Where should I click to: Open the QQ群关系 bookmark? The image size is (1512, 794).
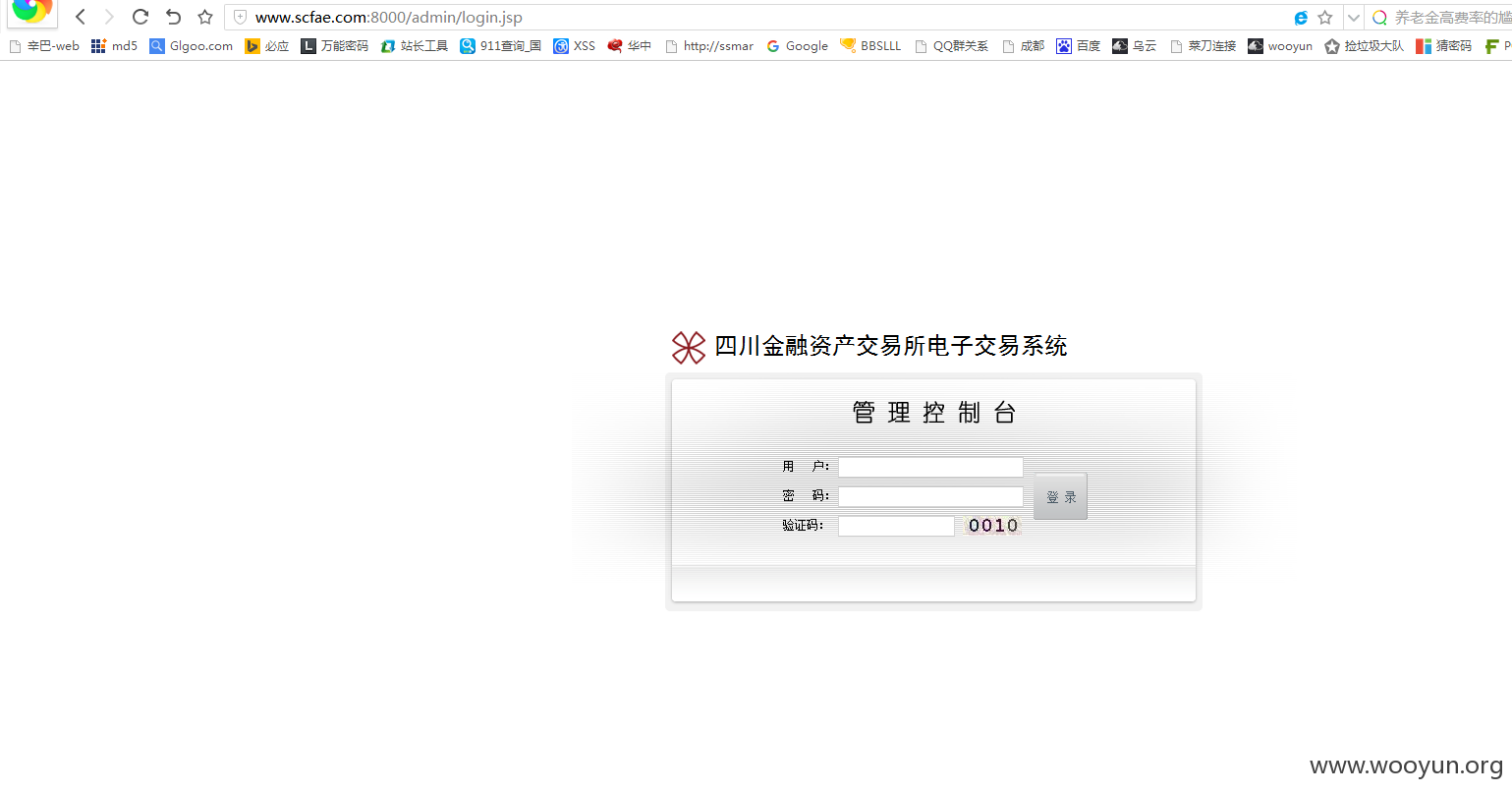(952, 46)
